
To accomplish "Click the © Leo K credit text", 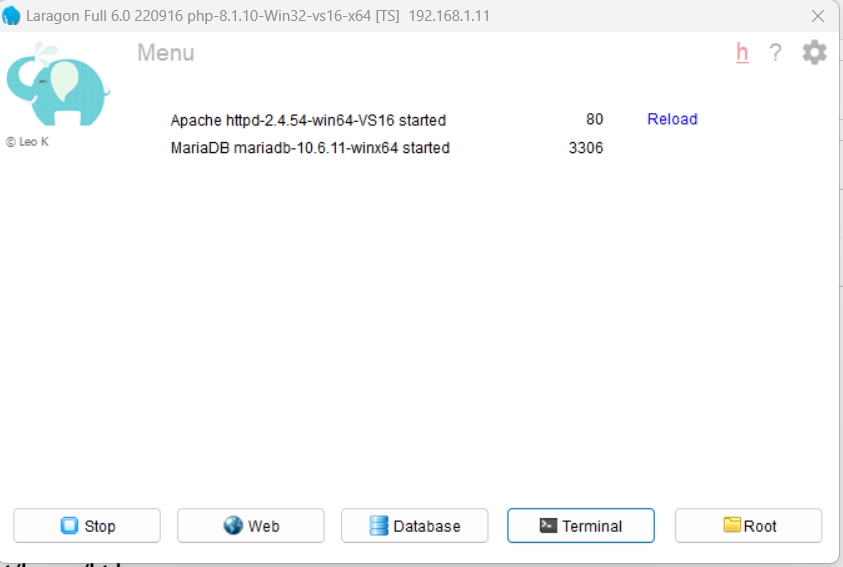I will point(27,142).
